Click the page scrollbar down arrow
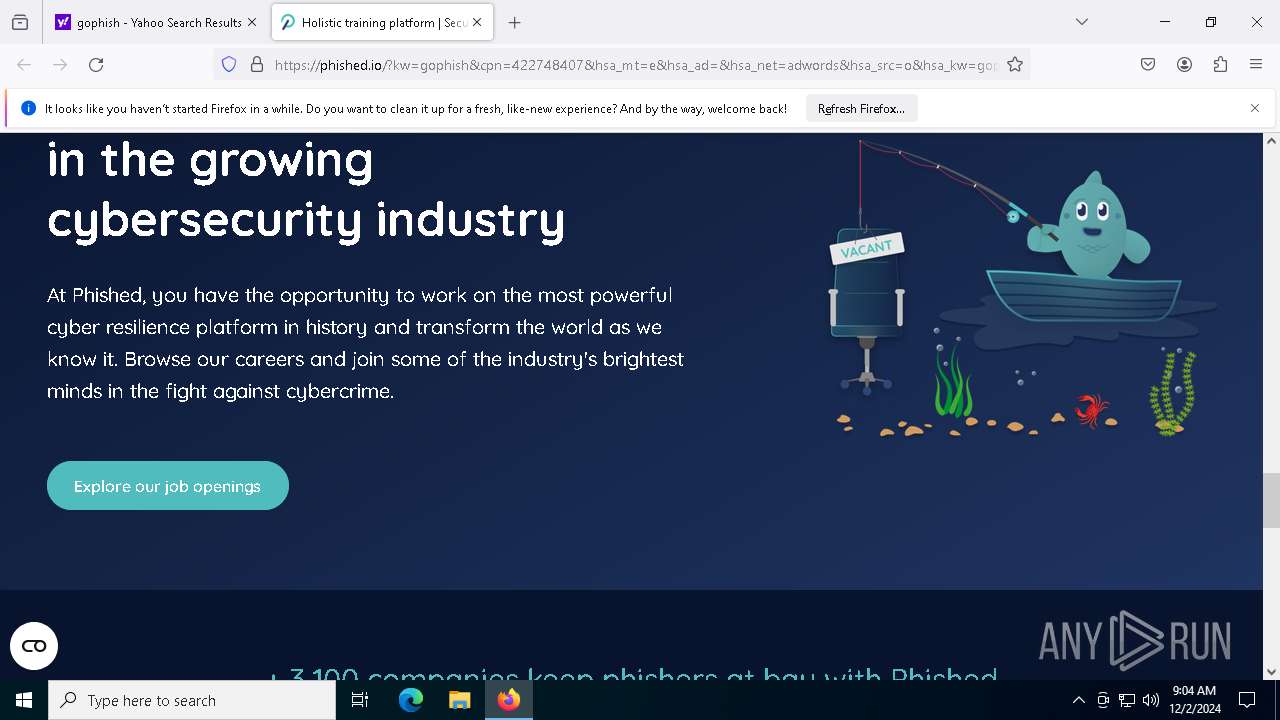Image resolution: width=1280 pixels, height=720 pixels. 1271,672
